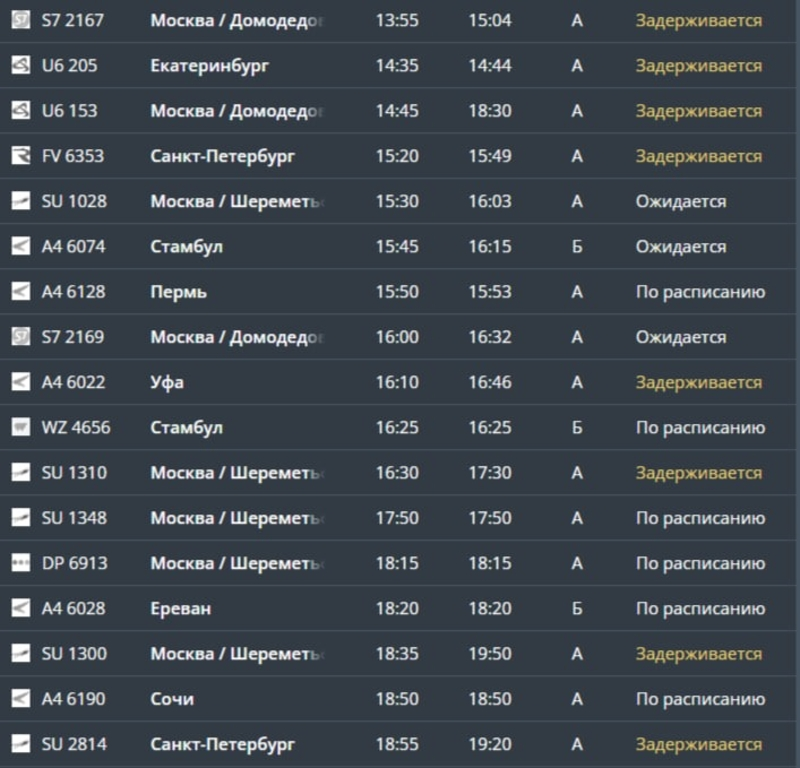Click the S7 airline logo beside flight S7 2167
Viewport: 800px width, 768px height.
pyautogui.click(x=20, y=20)
